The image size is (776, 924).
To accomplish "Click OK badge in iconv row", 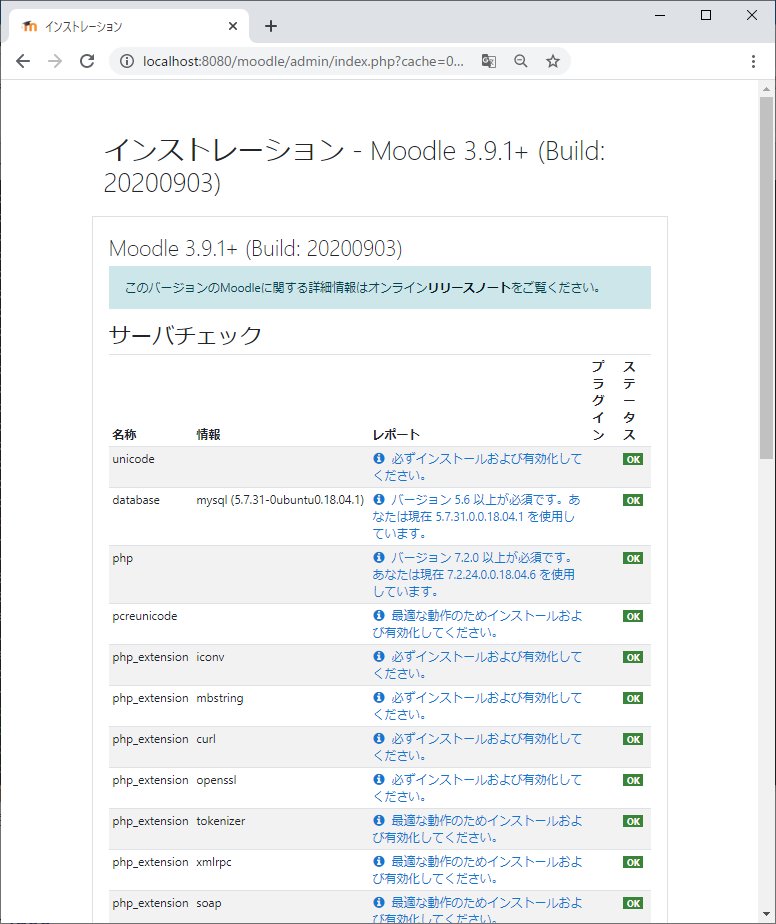I will tap(633, 657).
